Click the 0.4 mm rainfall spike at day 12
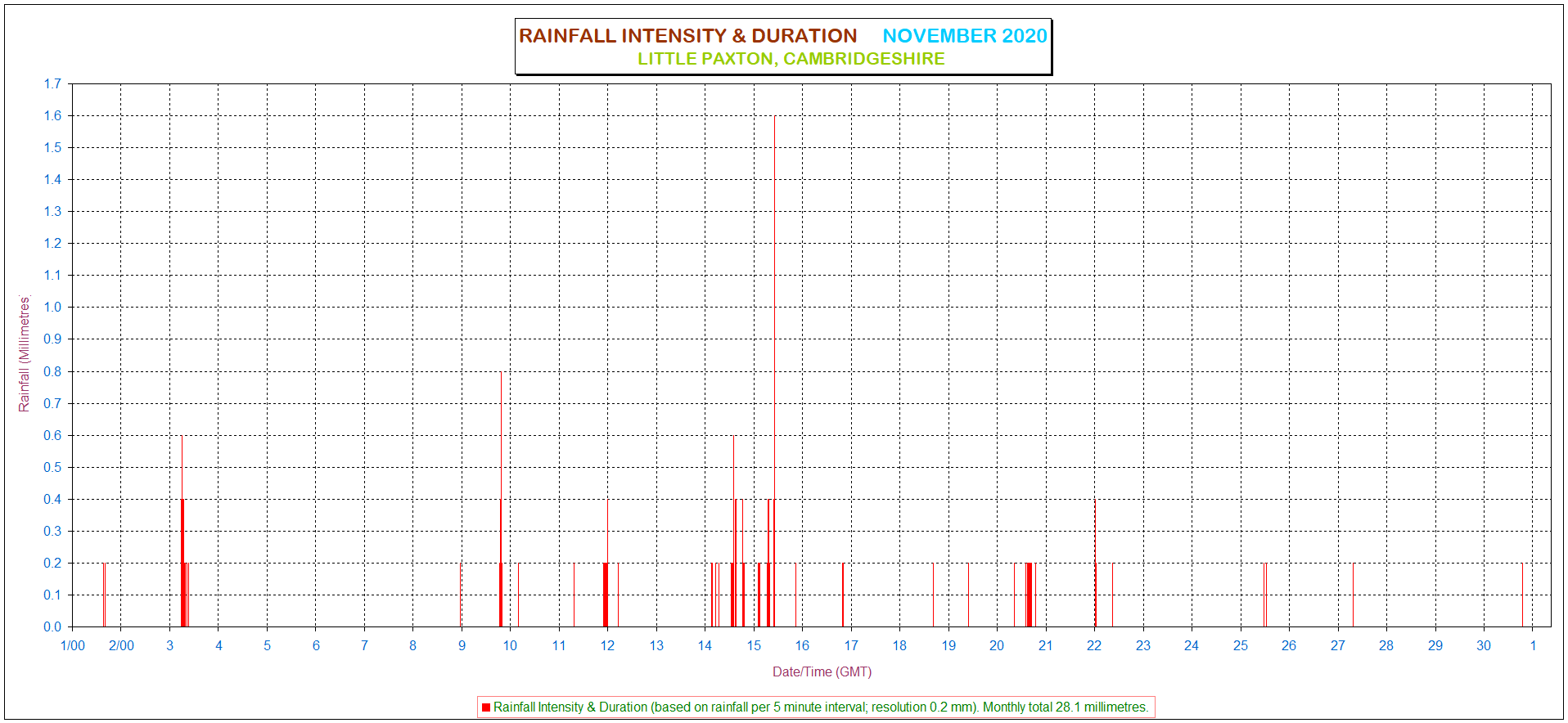Screen dimensions: 1568x723 click(x=607, y=563)
